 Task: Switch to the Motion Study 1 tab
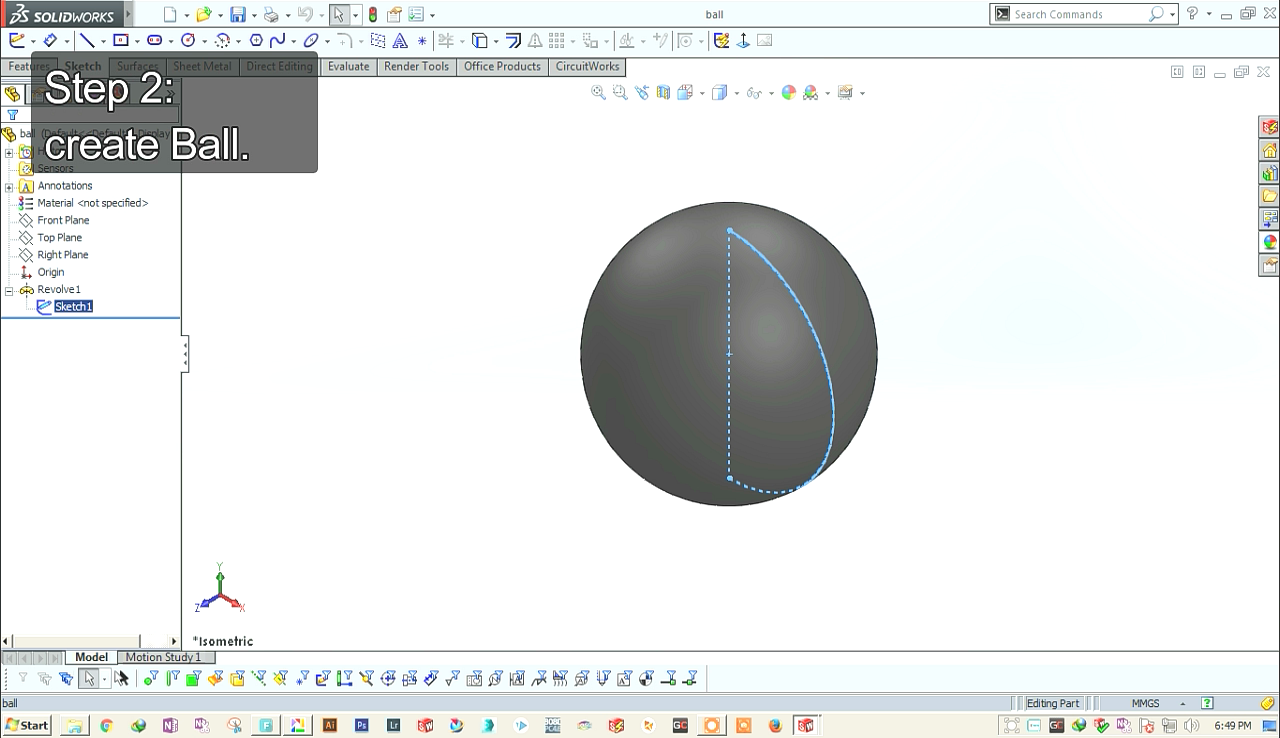point(163,657)
